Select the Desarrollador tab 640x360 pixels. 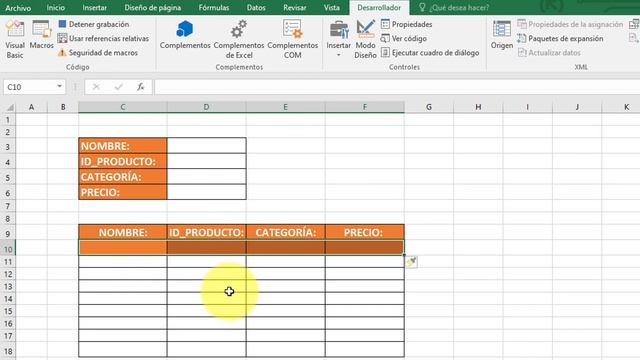coord(379,8)
